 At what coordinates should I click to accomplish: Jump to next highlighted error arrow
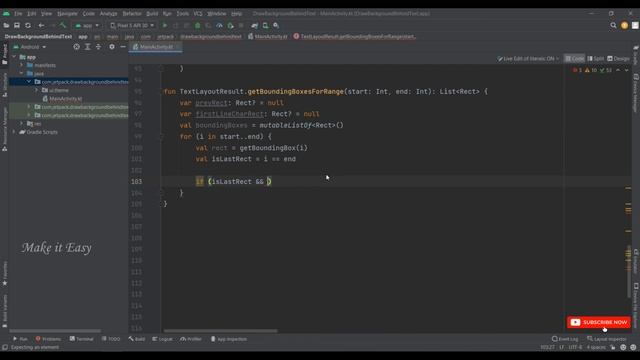pyautogui.click(x=627, y=70)
